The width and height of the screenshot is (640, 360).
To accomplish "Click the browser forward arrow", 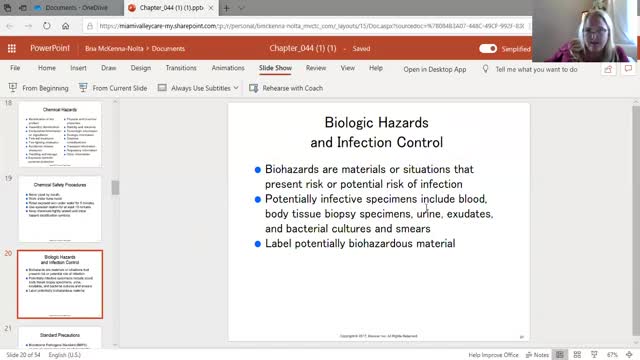I will tap(28, 26).
